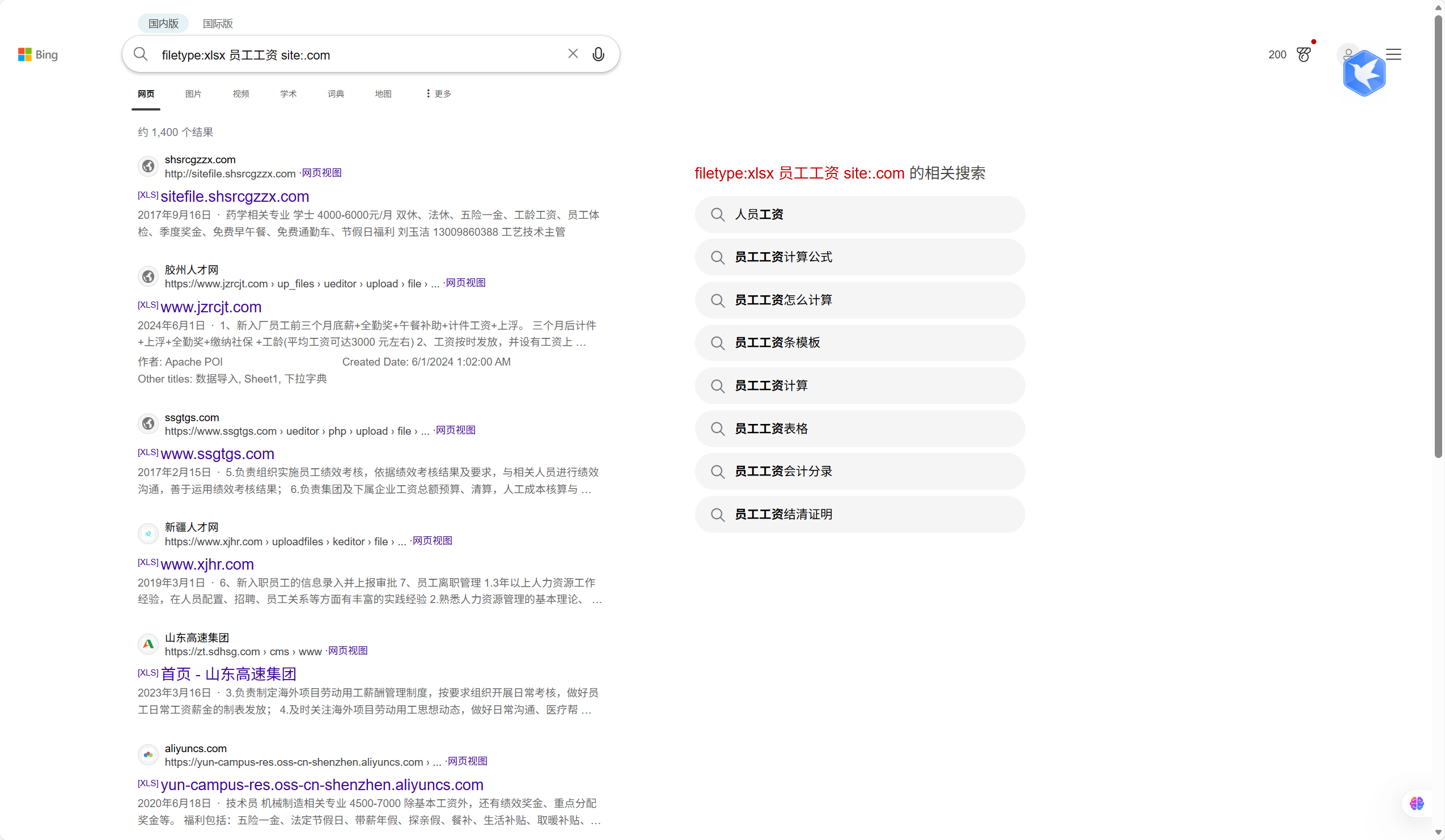Viewport: 1445px width, 840px height.
Task: Open the hamburger settings menu
Action: pos(1393,54)
